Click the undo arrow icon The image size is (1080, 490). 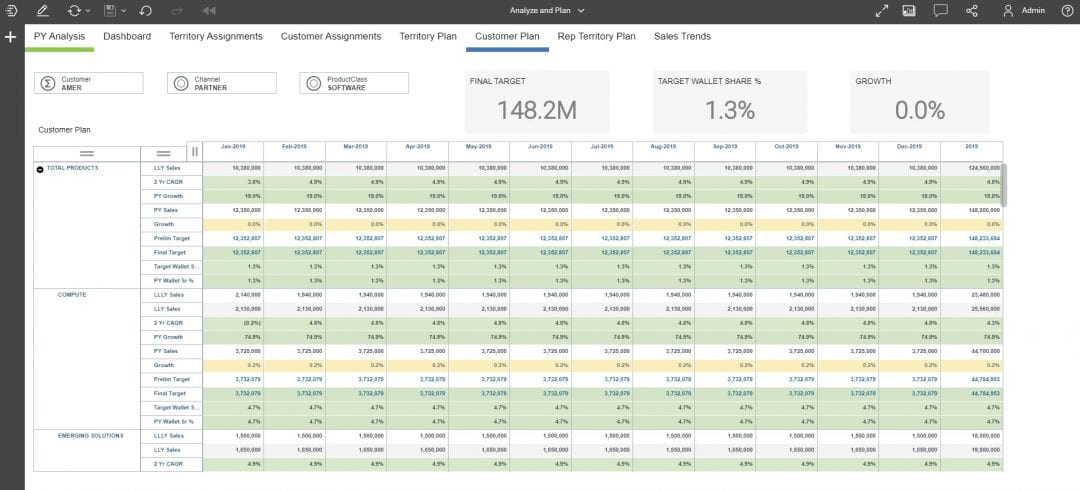point(145,10)
